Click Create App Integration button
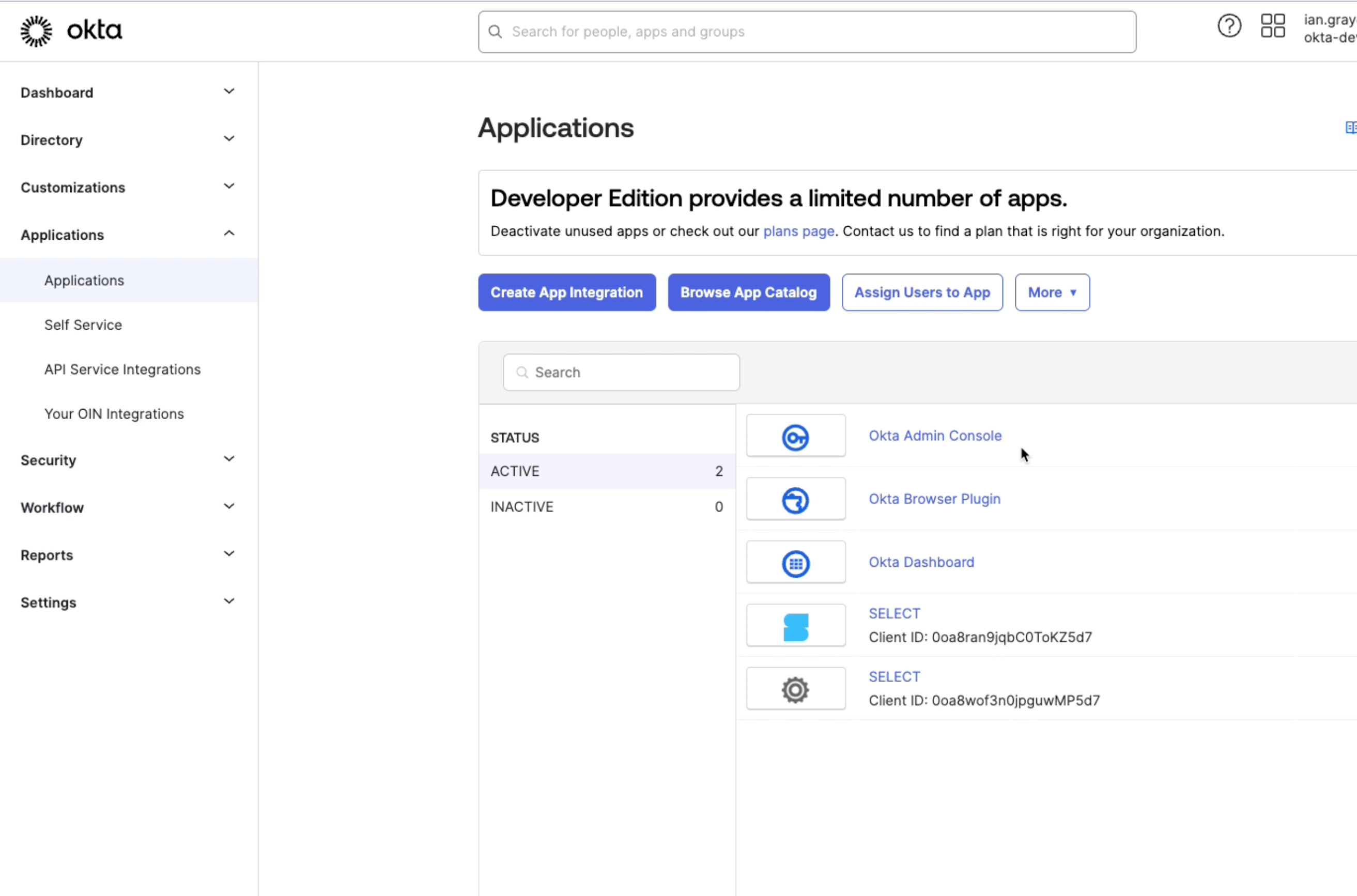 coord(567,292)
